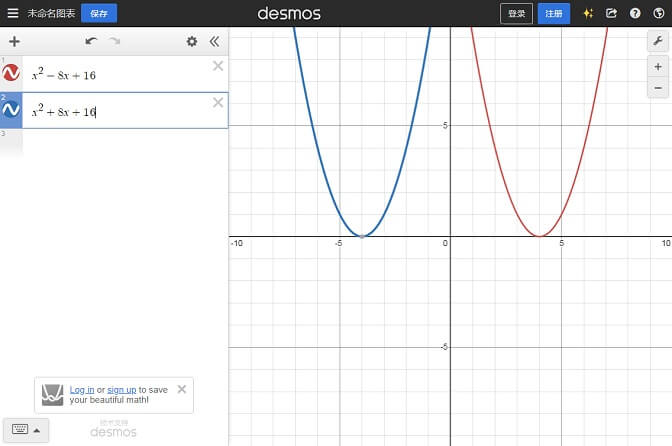Screen dimensions: 672x446
Task: Click the 未命名图表 graph title
Action: pos(51,13)
